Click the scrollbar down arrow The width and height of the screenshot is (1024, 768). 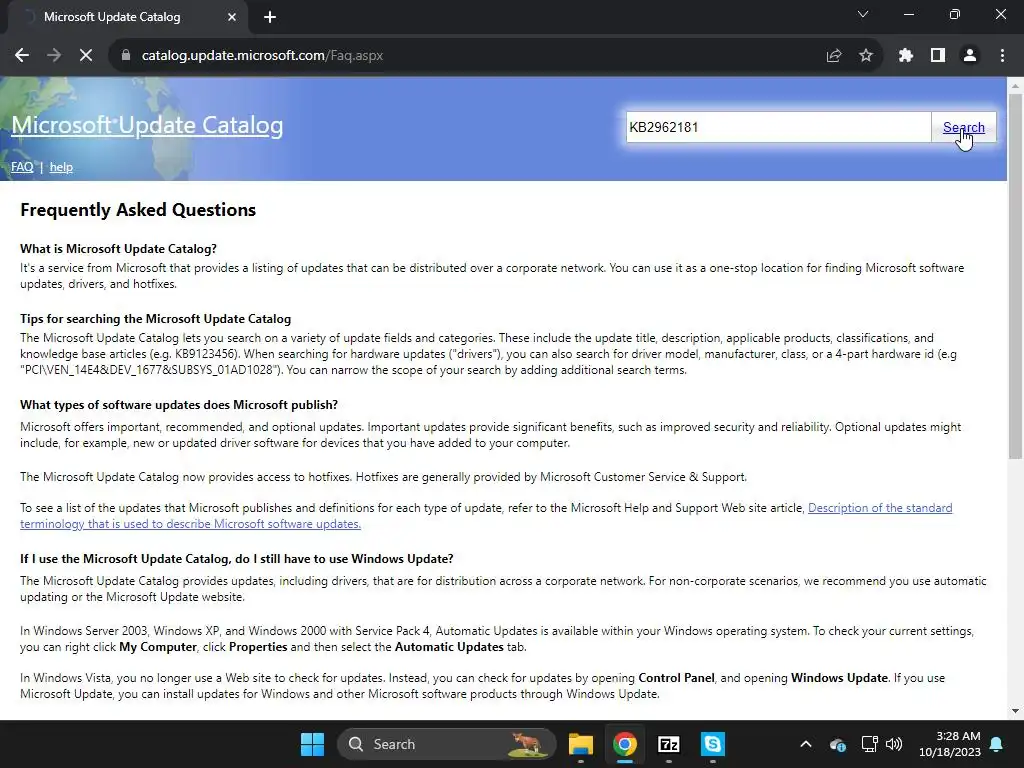coord(1015,711)
